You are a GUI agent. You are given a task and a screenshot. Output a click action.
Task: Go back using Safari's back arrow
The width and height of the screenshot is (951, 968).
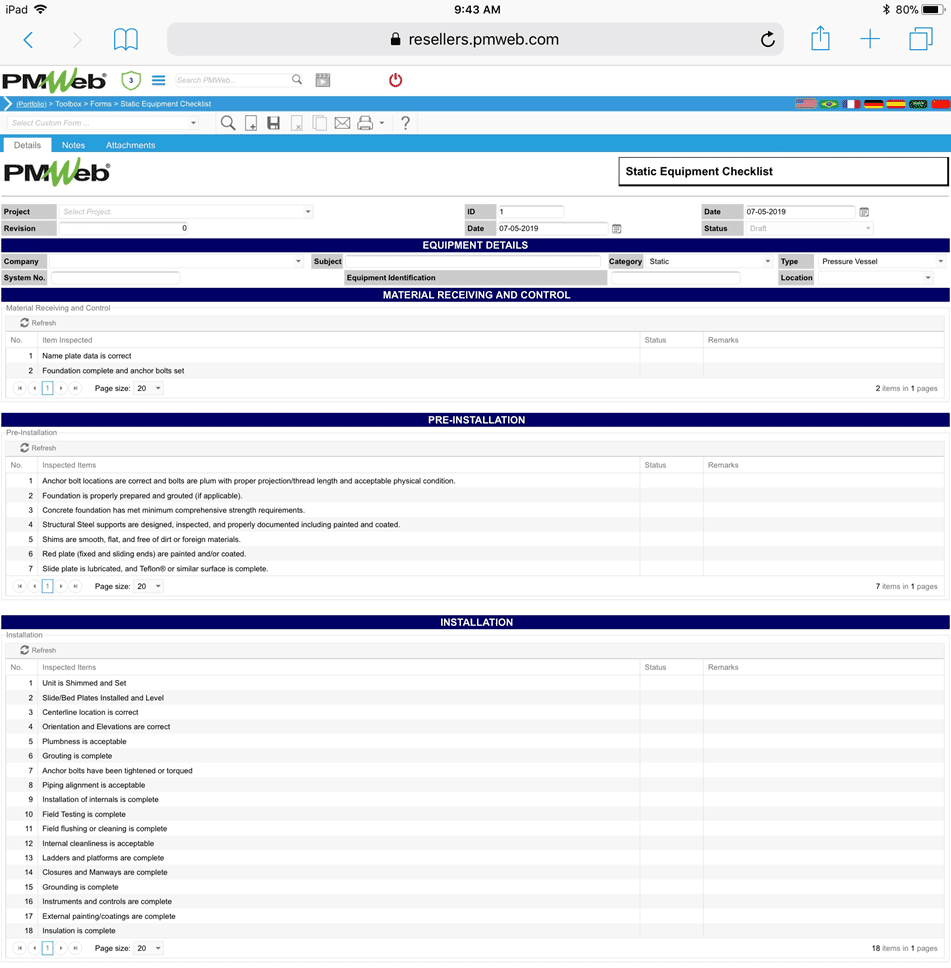click(28, 40)
